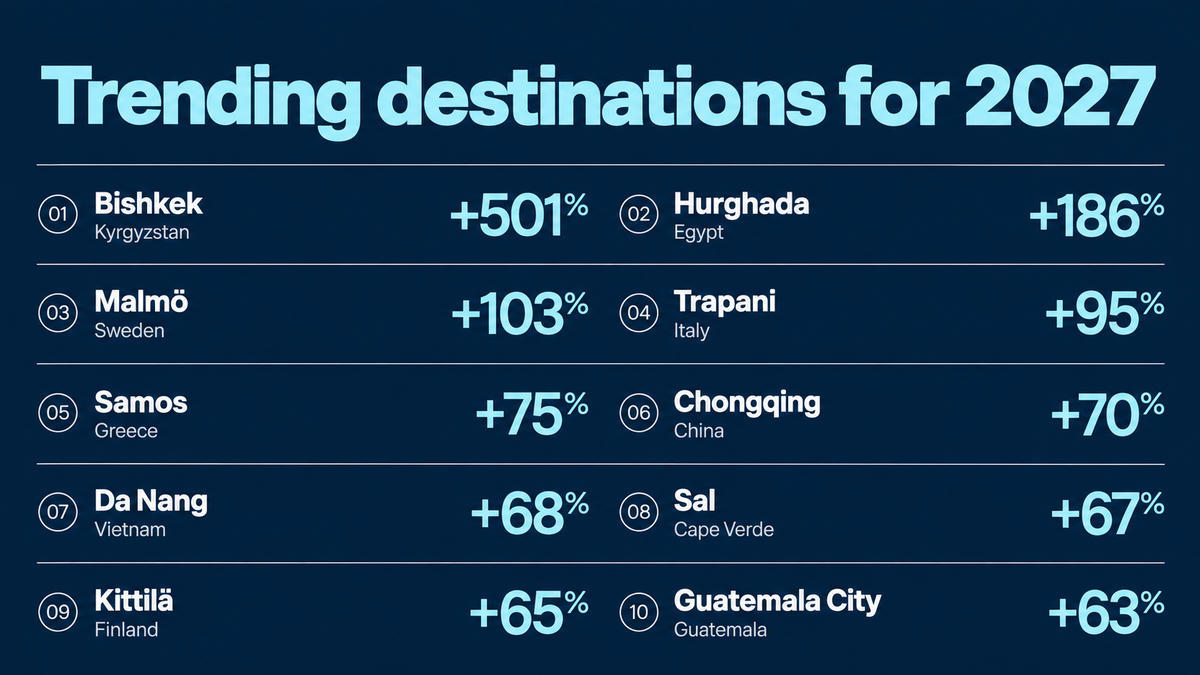Click the circled 02 rank badge
The height and width of the screenshot is (675, 1200).
(x=638, y=214)
